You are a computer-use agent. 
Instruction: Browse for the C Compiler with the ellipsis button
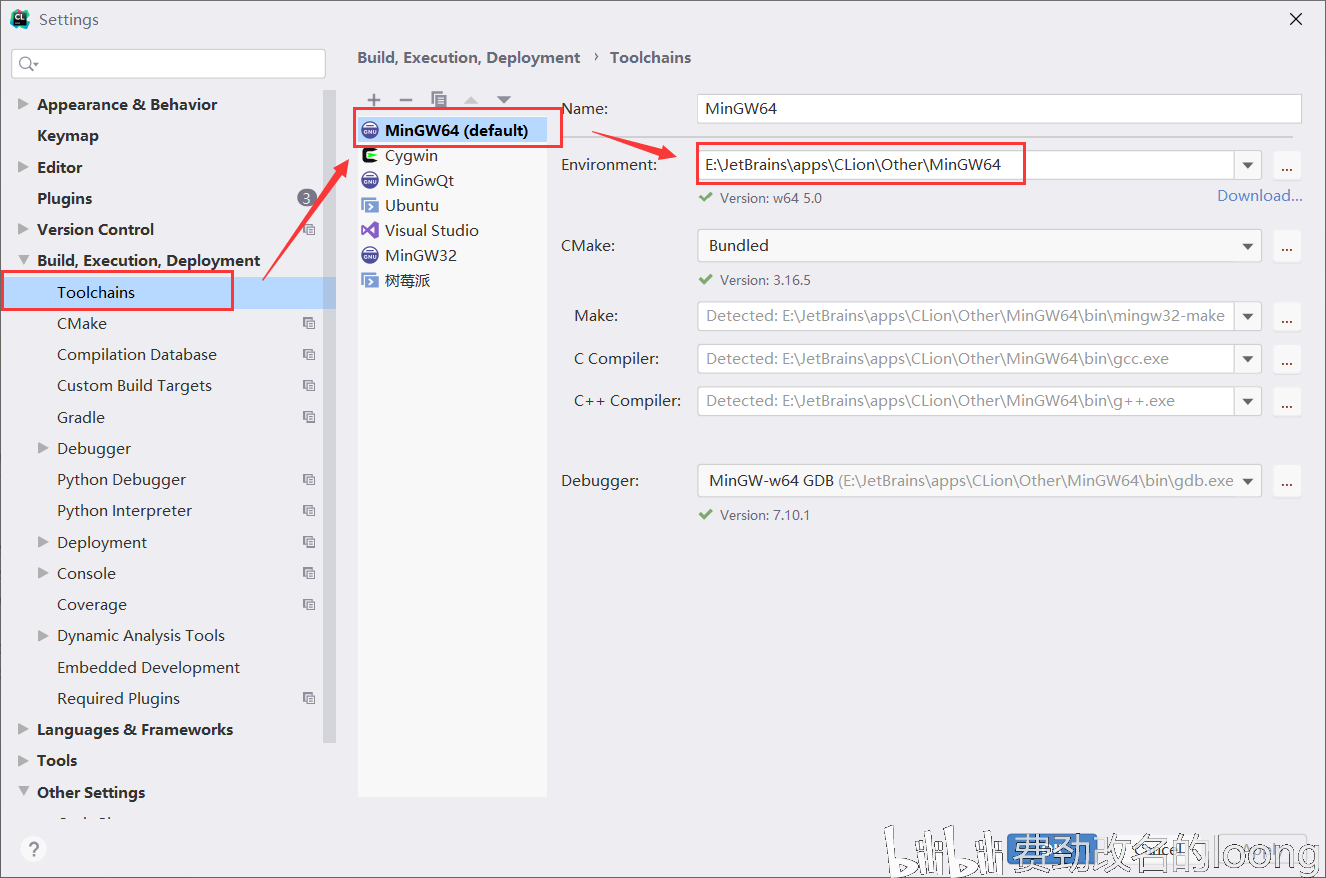(1287, 359)
